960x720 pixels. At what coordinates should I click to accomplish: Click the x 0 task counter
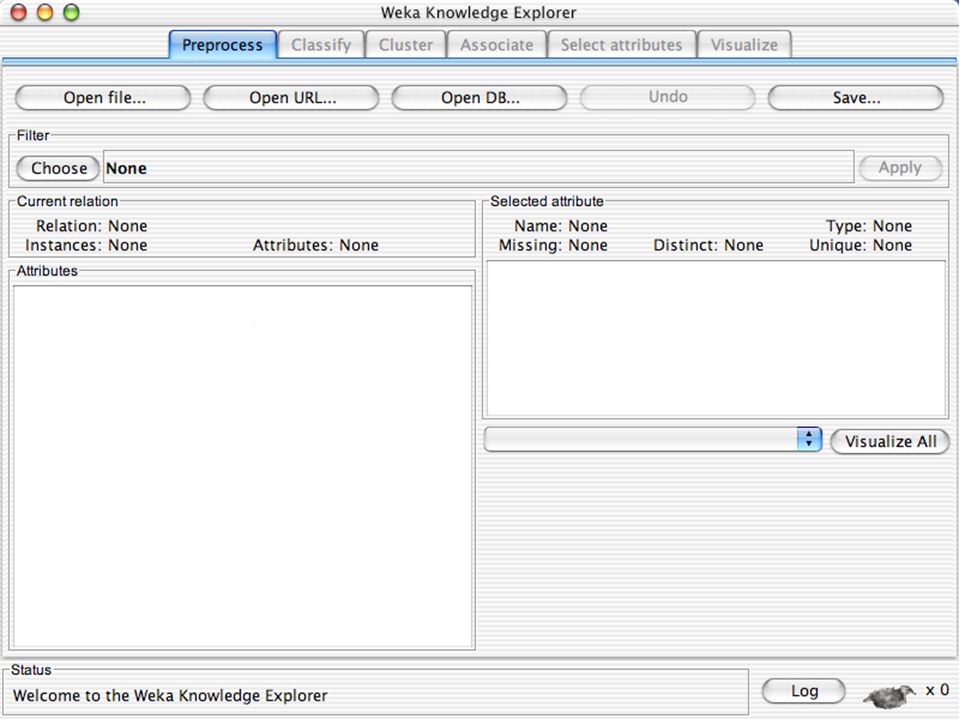click(x=937, y=690)
